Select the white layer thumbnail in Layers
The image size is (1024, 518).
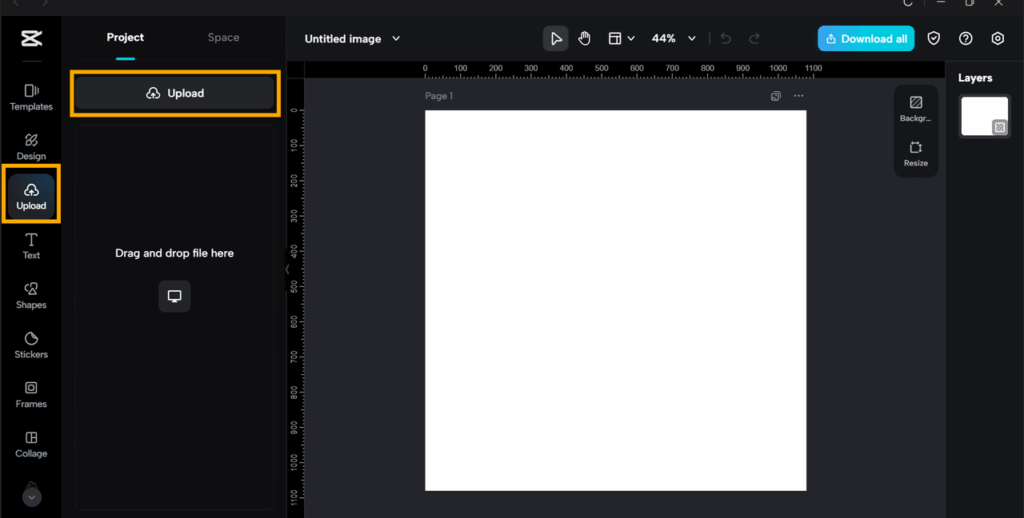tap(984, 116)
